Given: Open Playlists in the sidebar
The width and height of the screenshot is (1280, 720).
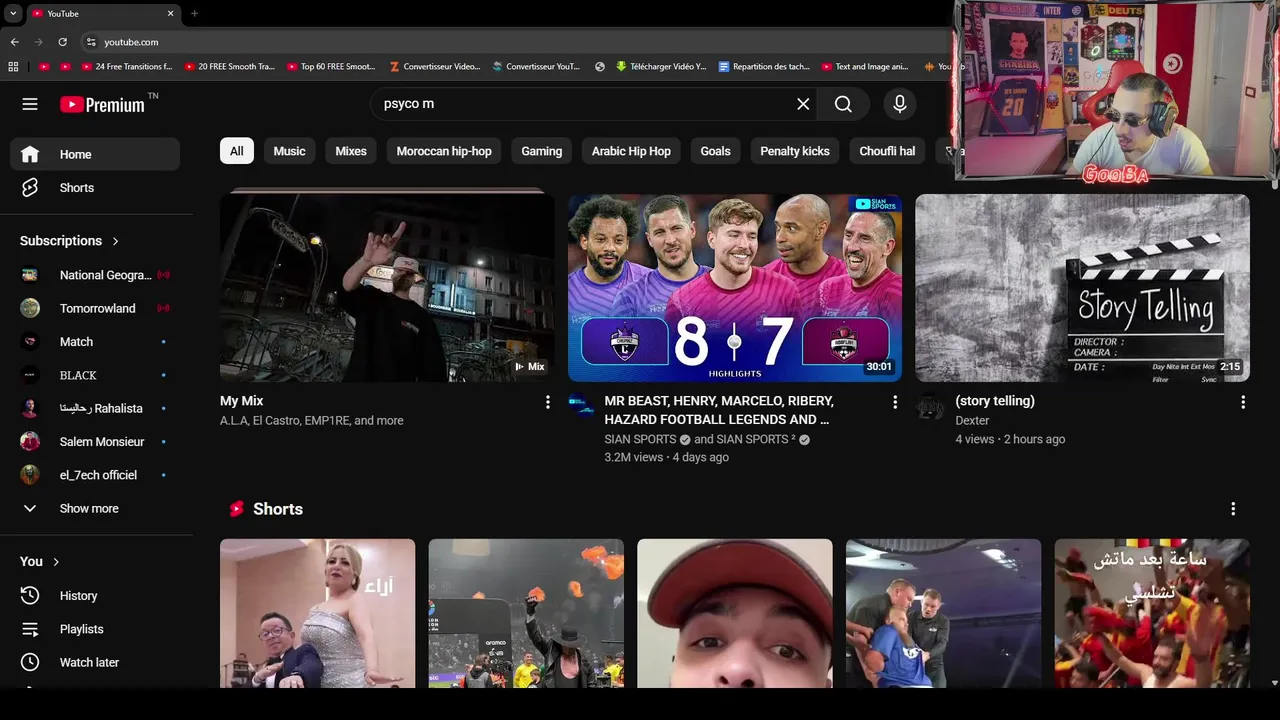Looking at the screenshot, I should coord(95,629).
